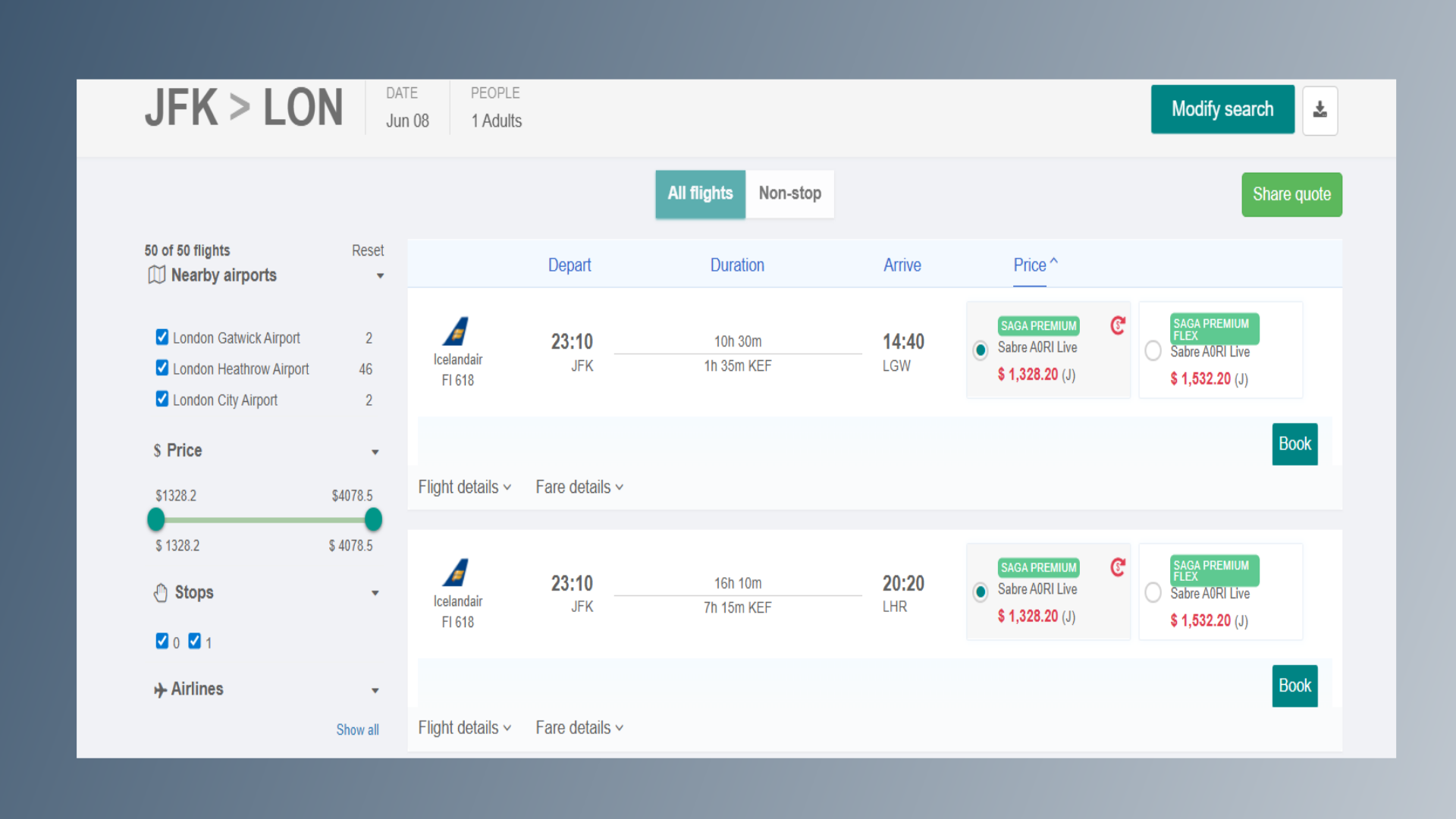Switch to the Non-stop tab

click(789, 193)
